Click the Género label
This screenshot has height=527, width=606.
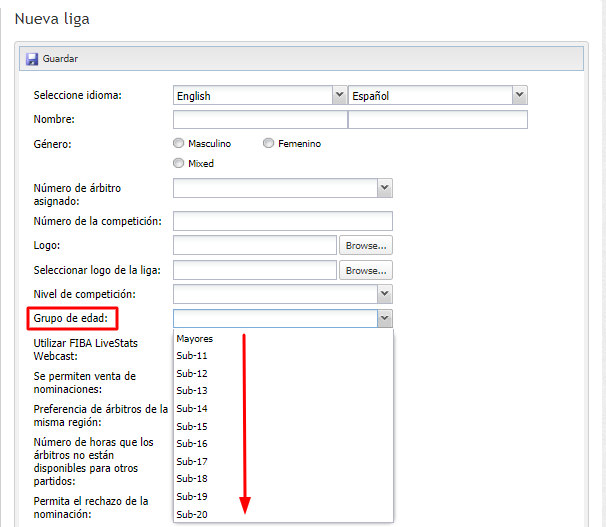click(52, 144)
